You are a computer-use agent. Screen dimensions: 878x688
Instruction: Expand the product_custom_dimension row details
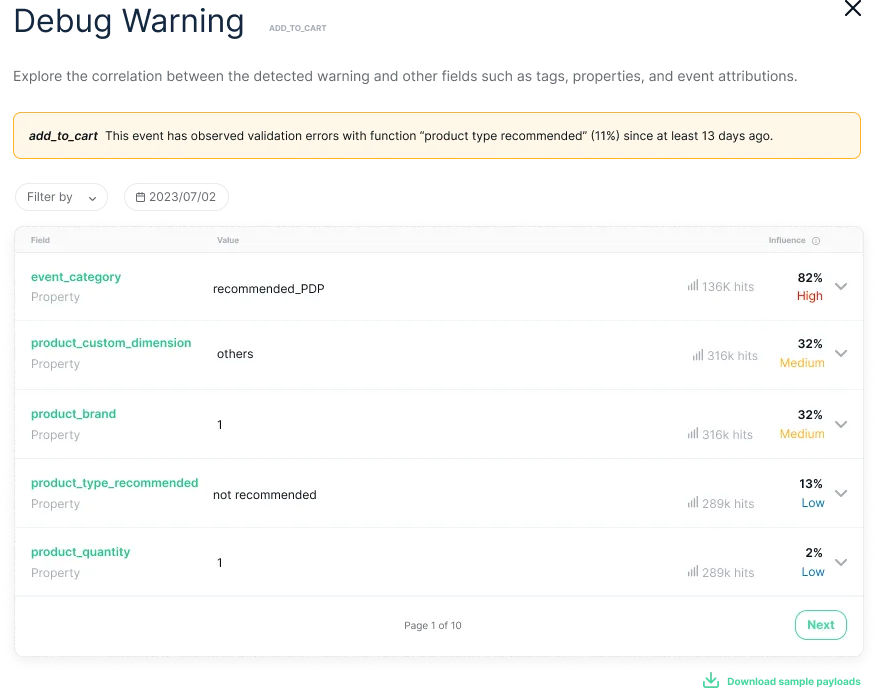coord(841,355)
